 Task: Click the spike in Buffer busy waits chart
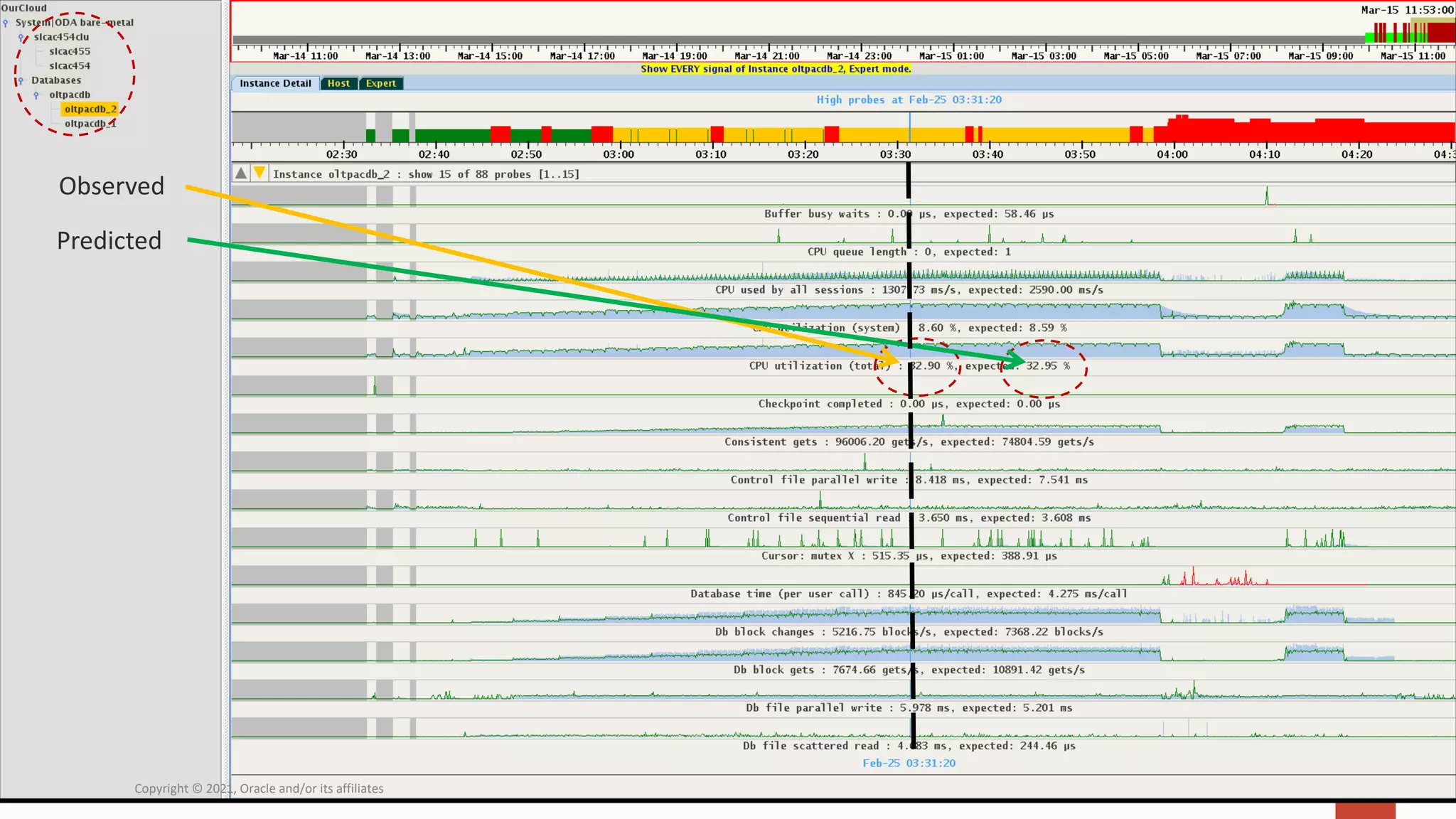1266,196
